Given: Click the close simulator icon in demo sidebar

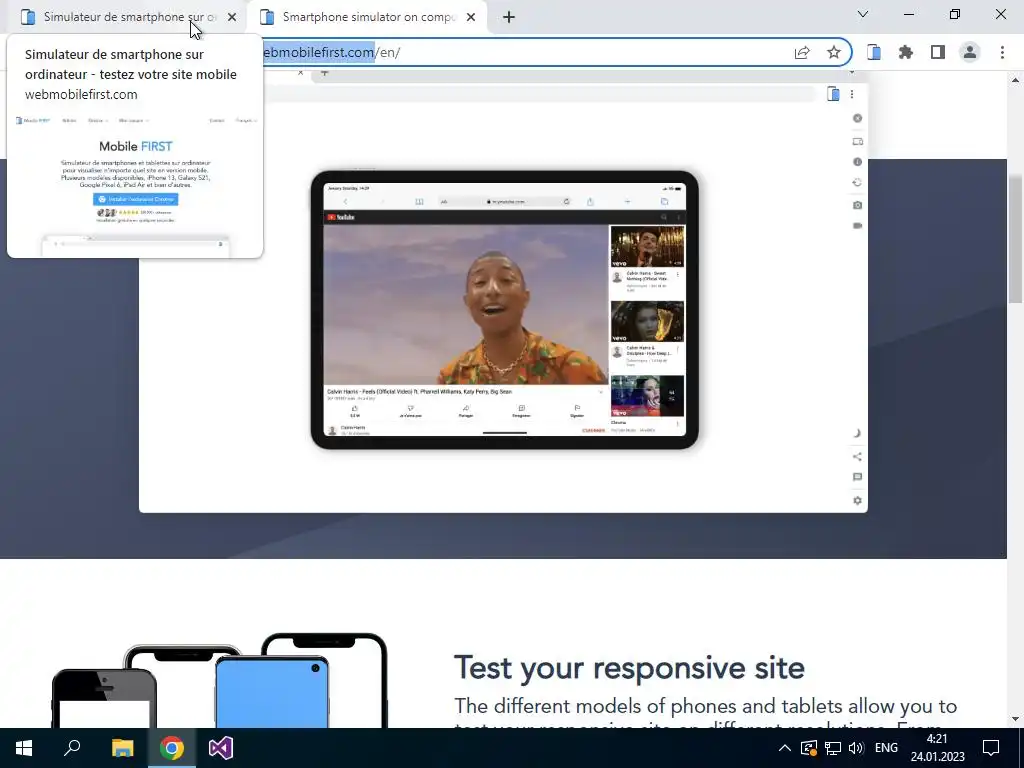Looking at the screenshot, I should [x=857, y=118].
